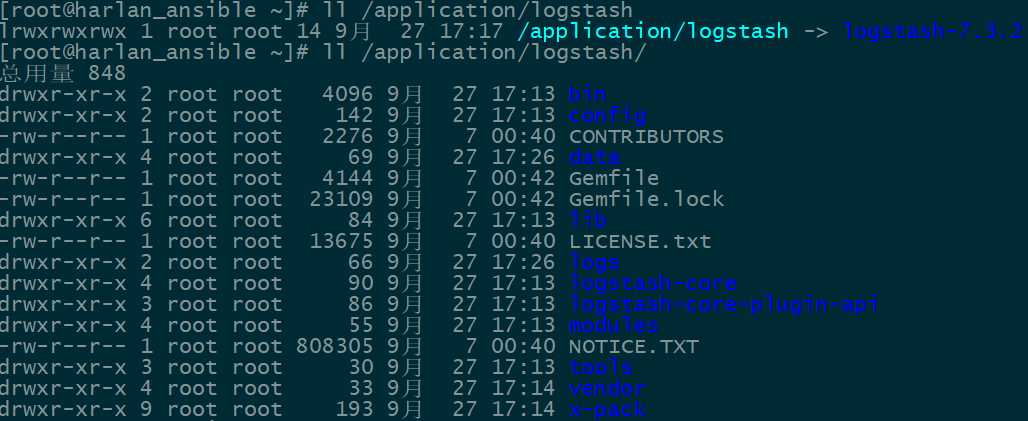Select size 142 in config row
The height and width of the screenshot is (421, 1028).
pyautogui.click(x=354, y=116)
